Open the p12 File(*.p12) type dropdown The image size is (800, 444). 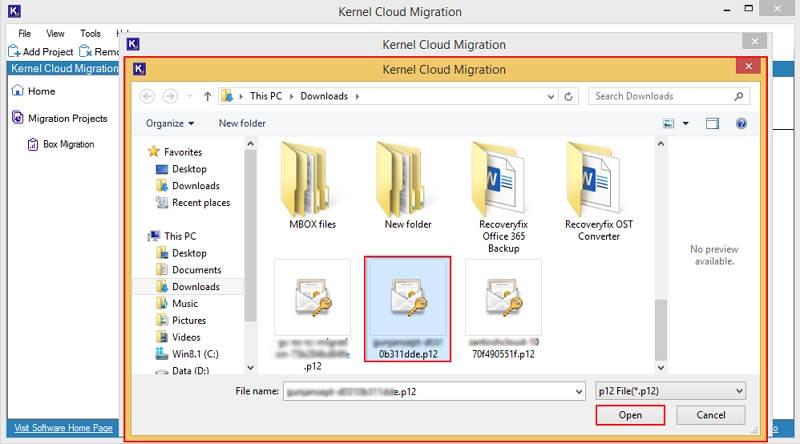(670, 391)
